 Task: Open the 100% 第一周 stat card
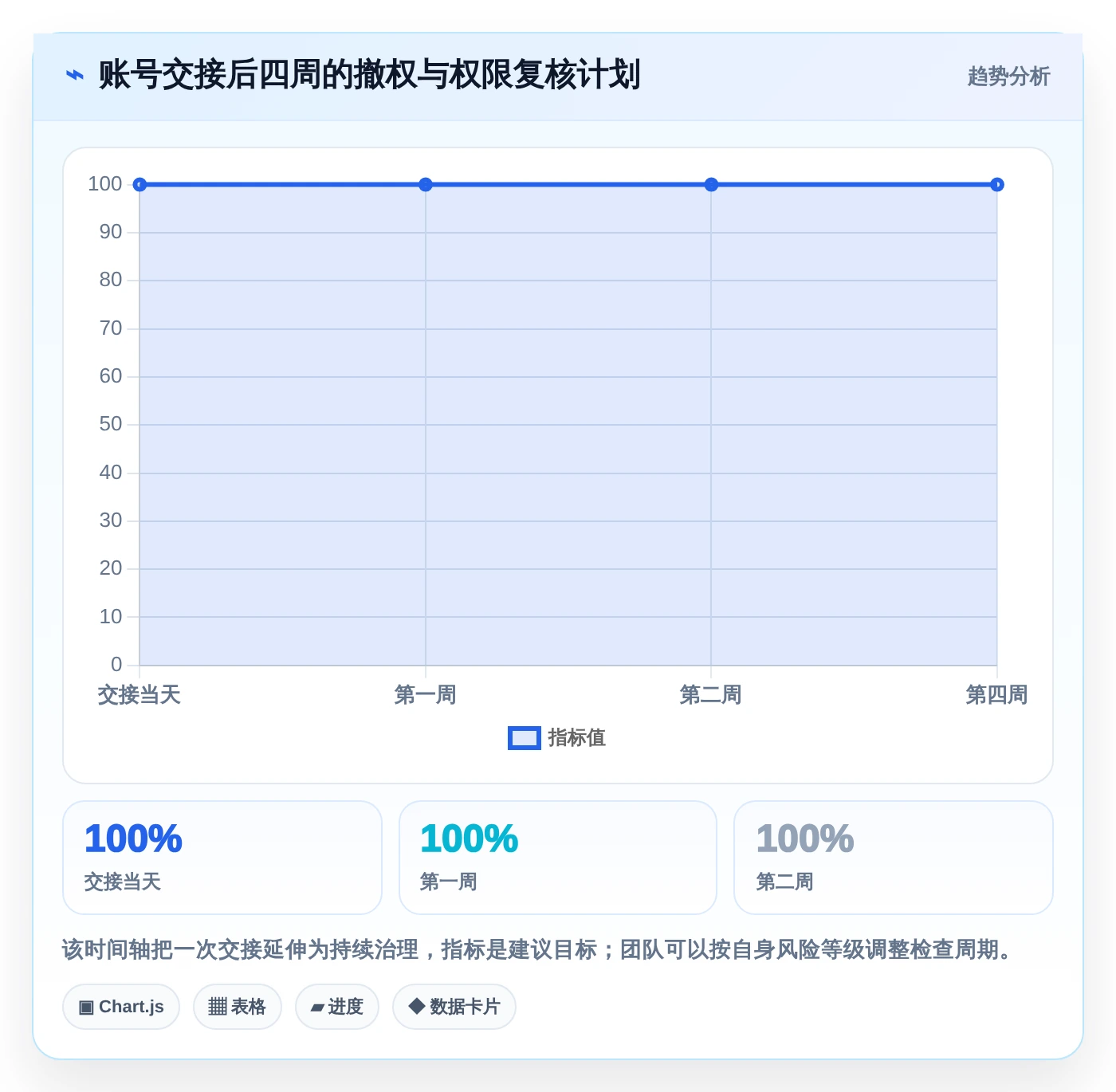click(558, 858)
